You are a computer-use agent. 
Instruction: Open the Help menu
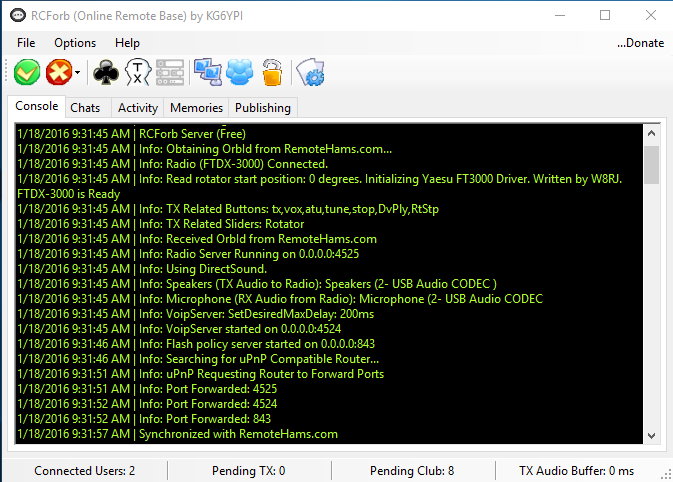point(127,43)
